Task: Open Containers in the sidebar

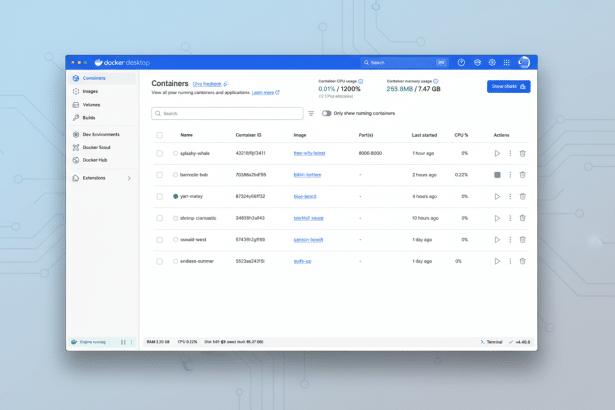Action: pos(102,78)
